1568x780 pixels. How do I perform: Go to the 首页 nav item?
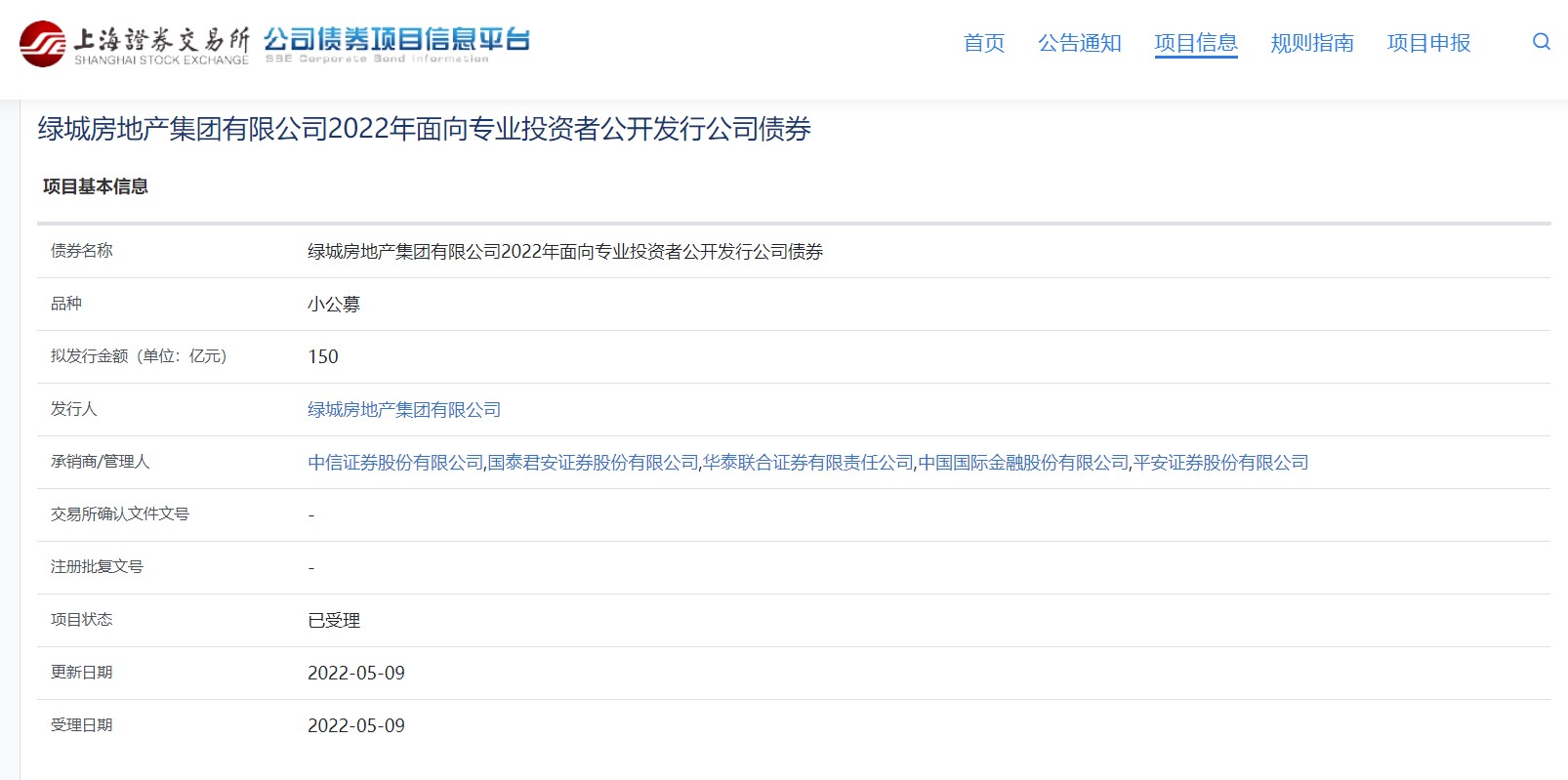pyautogui.click(x=983, y=43)
